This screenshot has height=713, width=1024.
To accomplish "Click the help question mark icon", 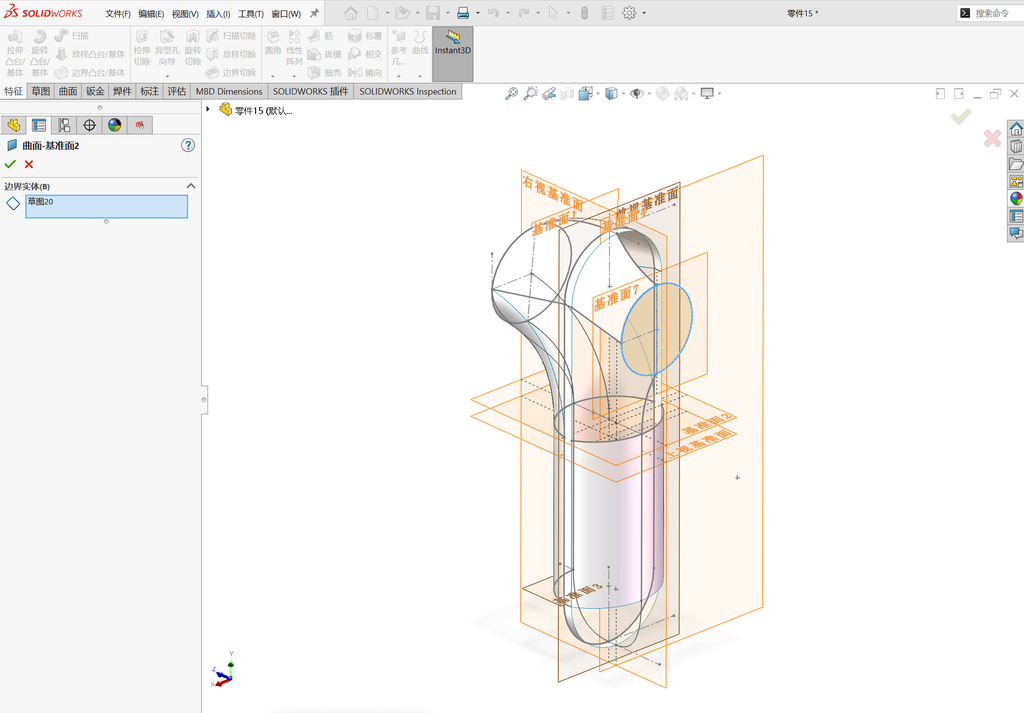I will point(188,145).
